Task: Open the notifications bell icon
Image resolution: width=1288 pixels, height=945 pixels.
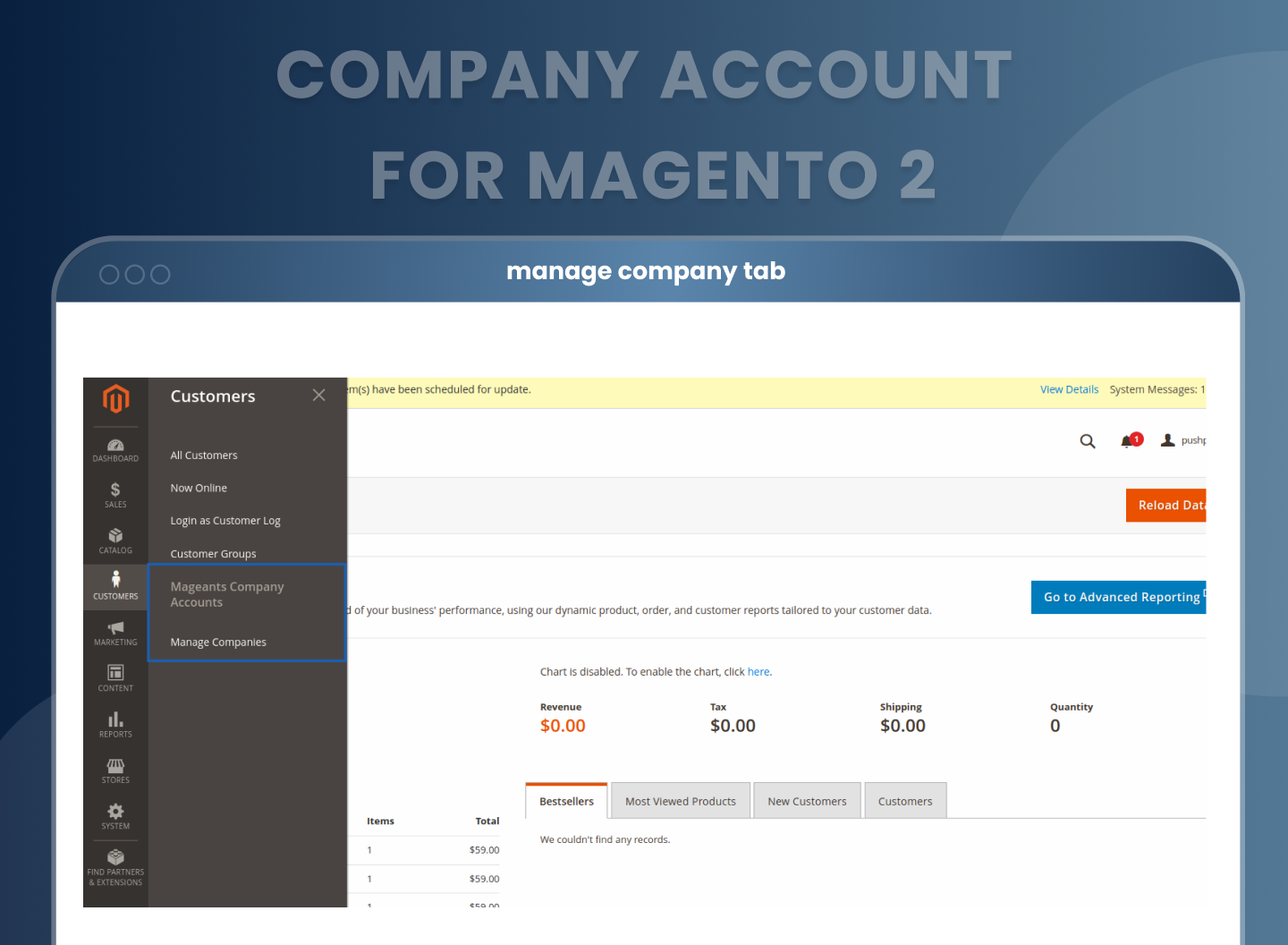Action: click(x=1127, y=441)
